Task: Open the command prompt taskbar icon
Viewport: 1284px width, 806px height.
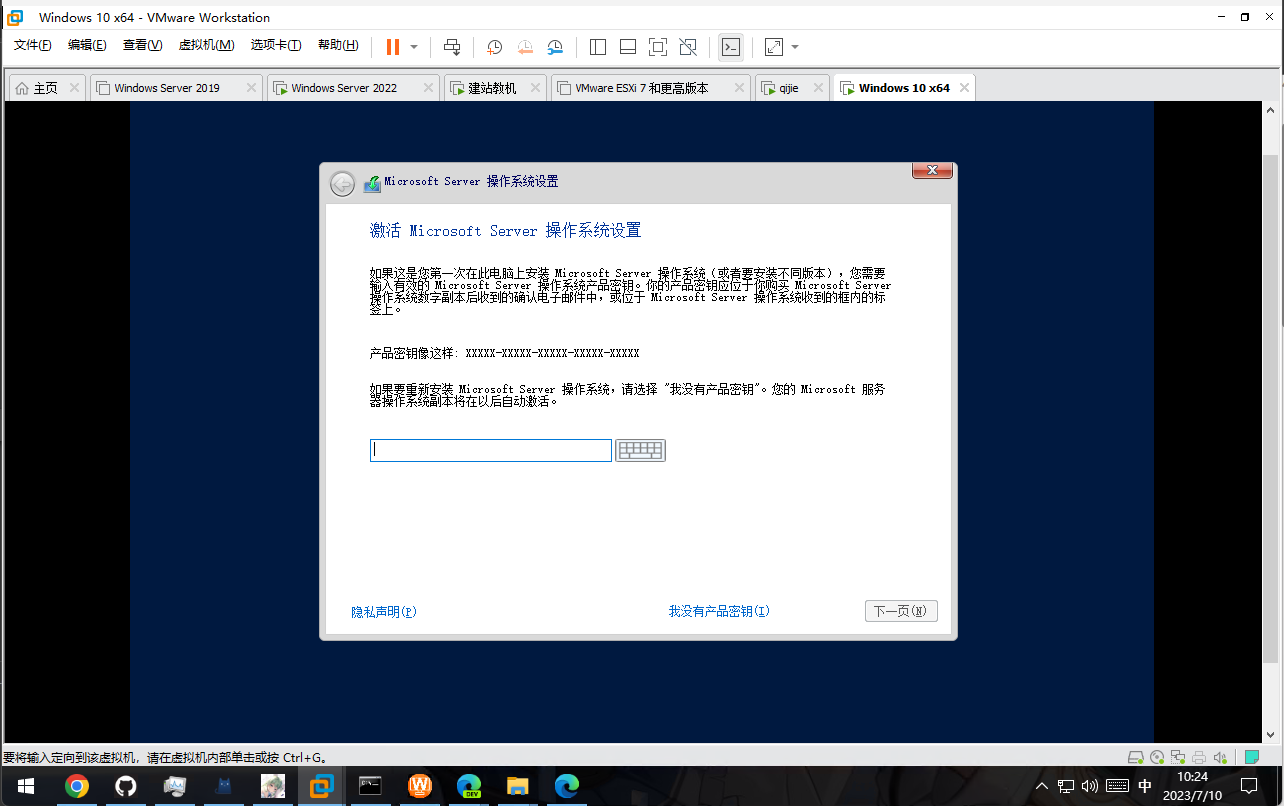Action: point(370,786)
